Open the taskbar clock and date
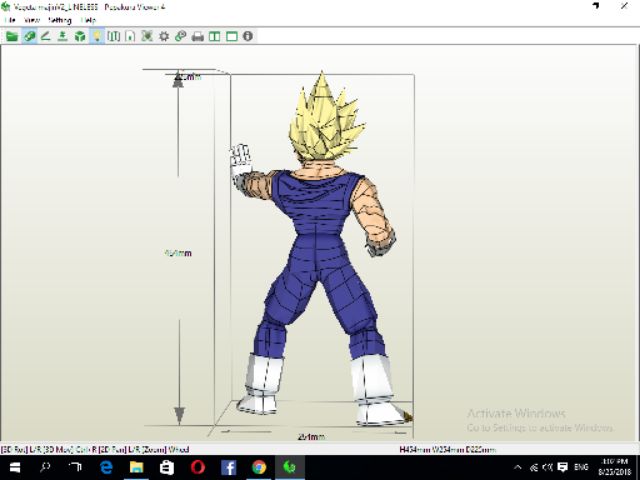The height and width of the screenshot is (480, 640). point(615,467)
